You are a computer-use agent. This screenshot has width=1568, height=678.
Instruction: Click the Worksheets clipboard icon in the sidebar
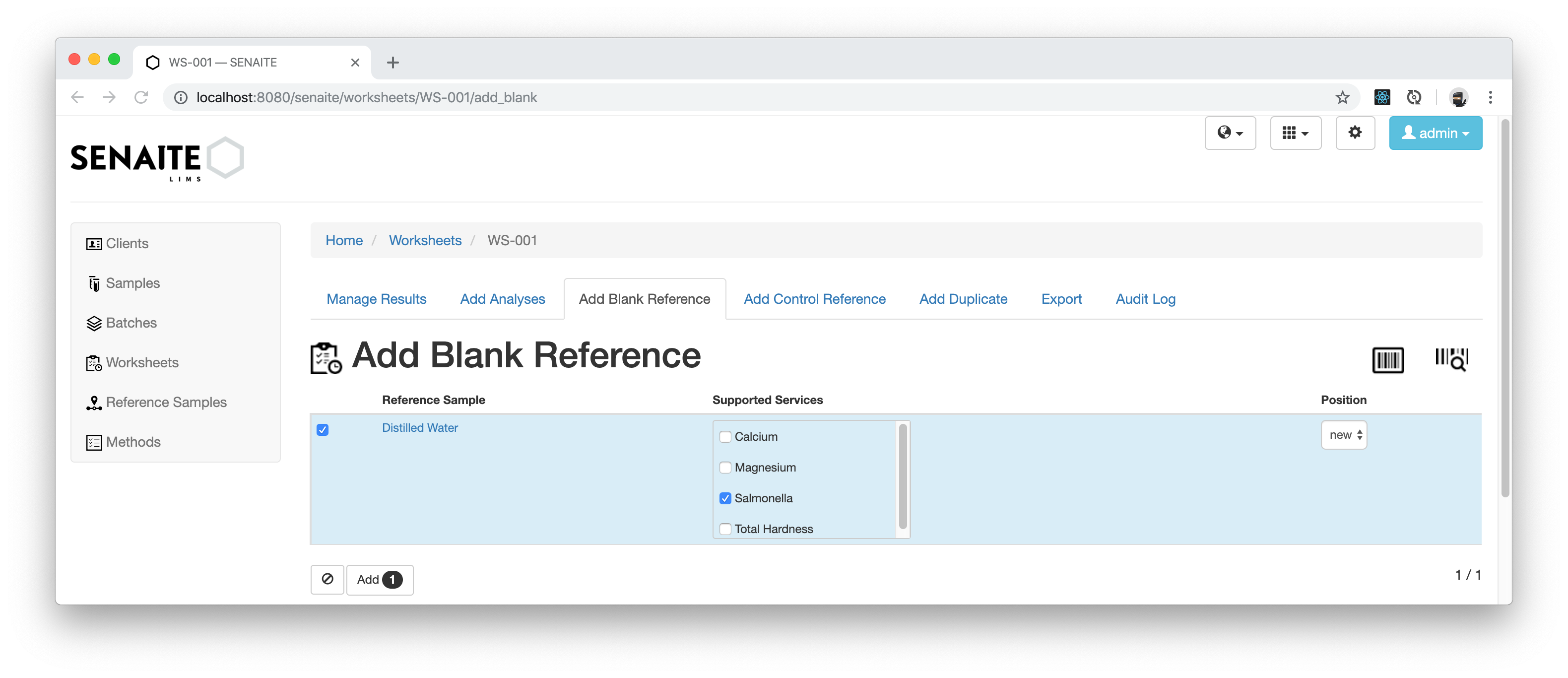tap(94, 363)
